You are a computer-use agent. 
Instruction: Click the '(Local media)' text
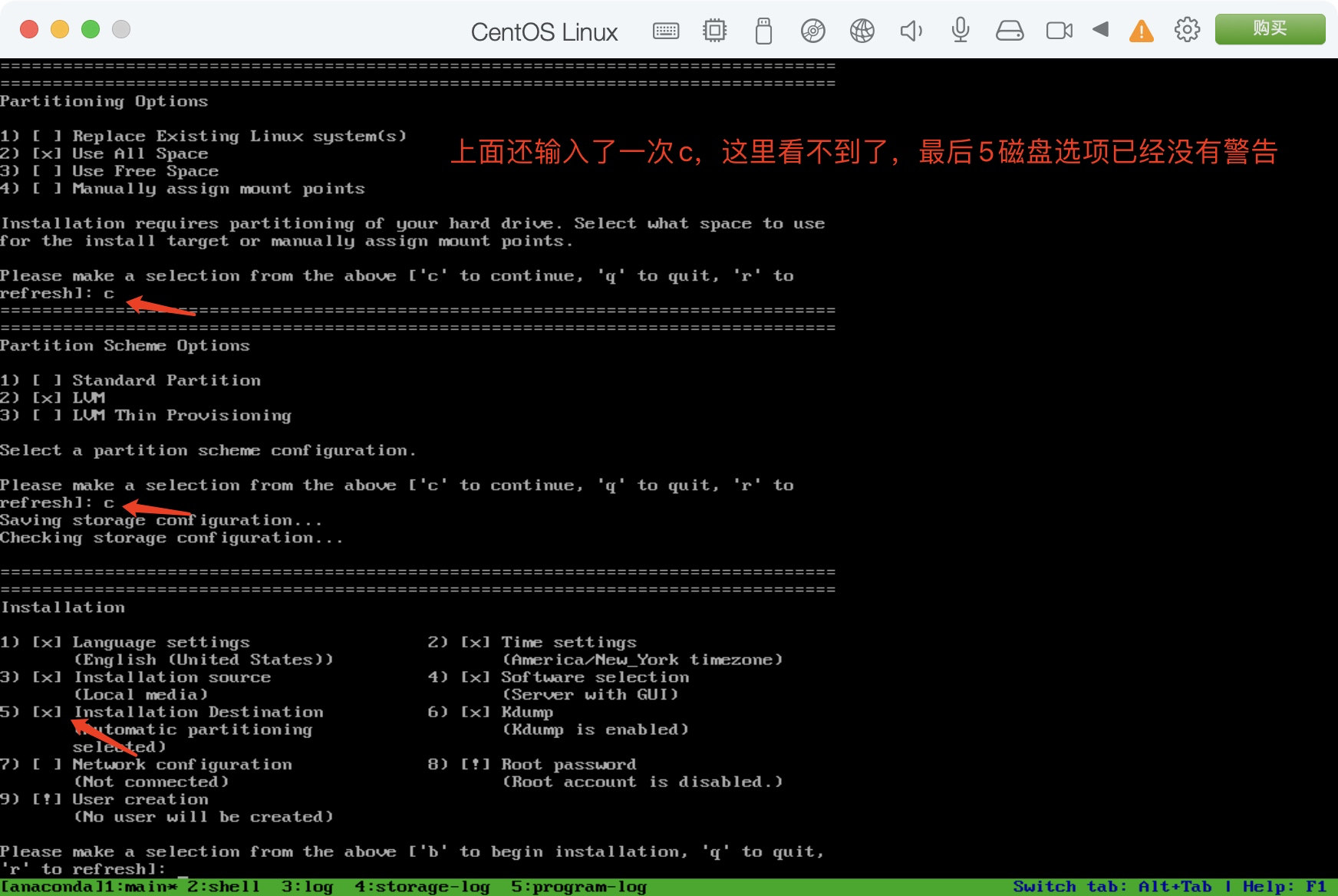click(140, 694)
